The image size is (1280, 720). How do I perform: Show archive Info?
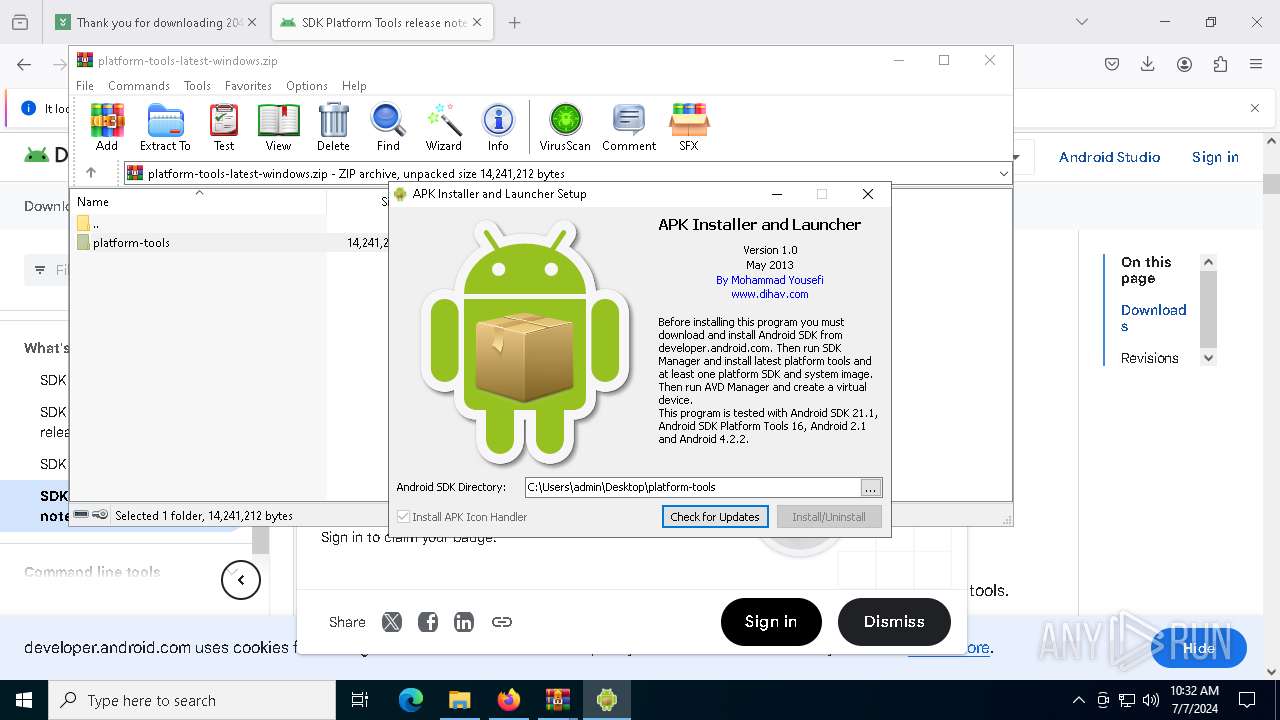pyautogui.click(x=498, y=127)
